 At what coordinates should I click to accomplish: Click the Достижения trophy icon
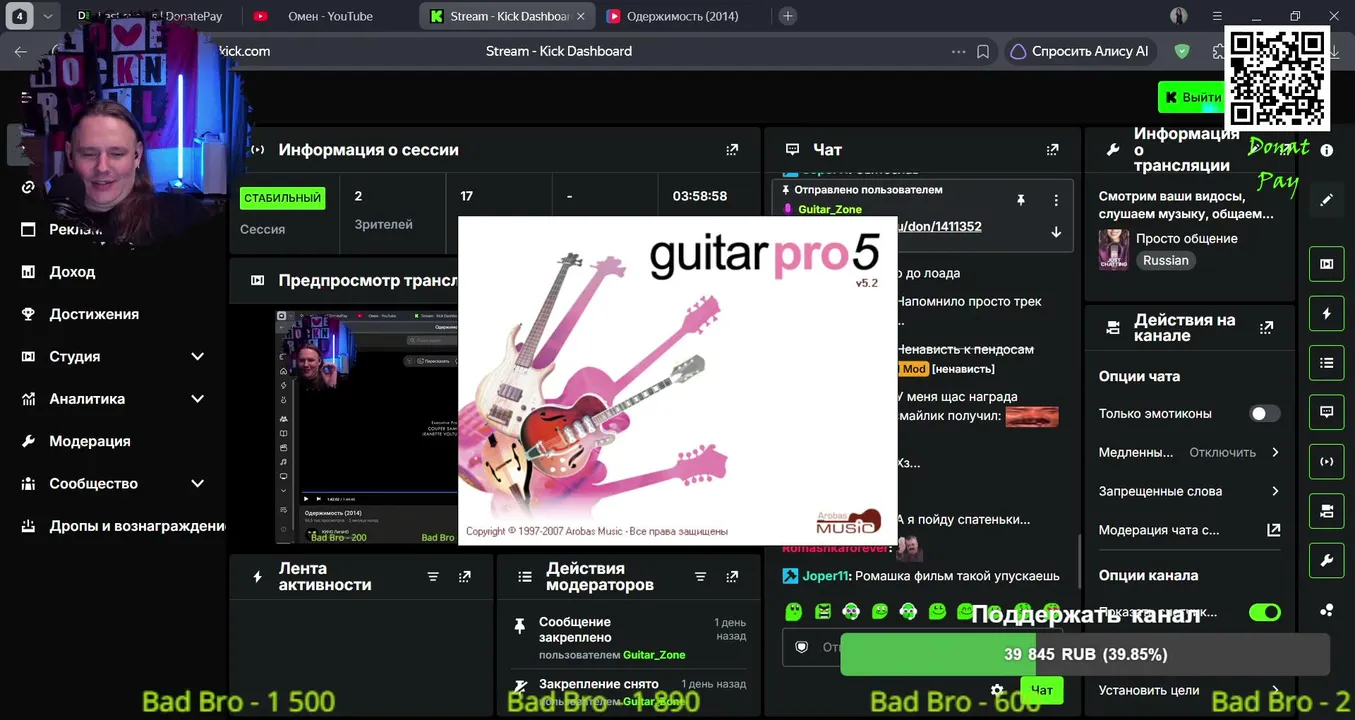click(28, 314)
